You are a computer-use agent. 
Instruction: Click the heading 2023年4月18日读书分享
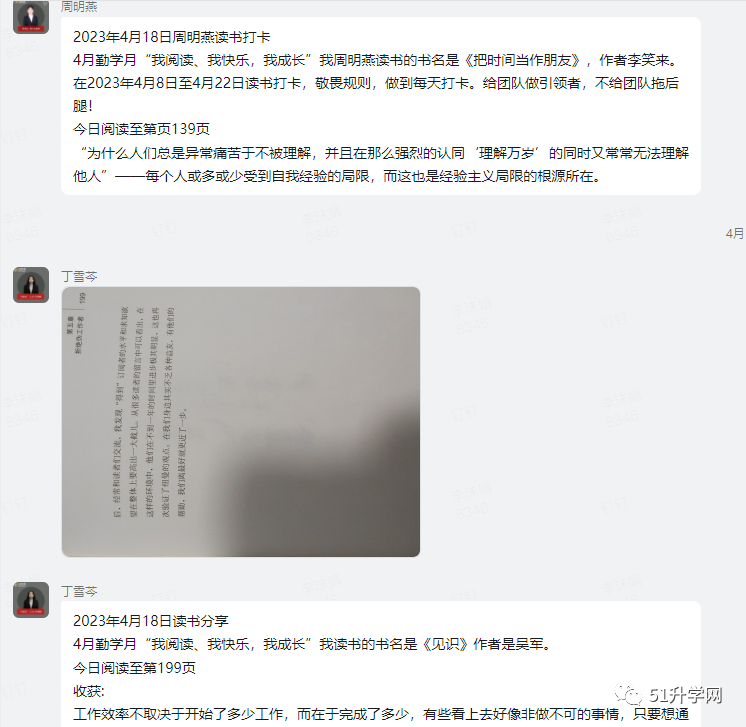pyautogui.click(x=150, y=621)
